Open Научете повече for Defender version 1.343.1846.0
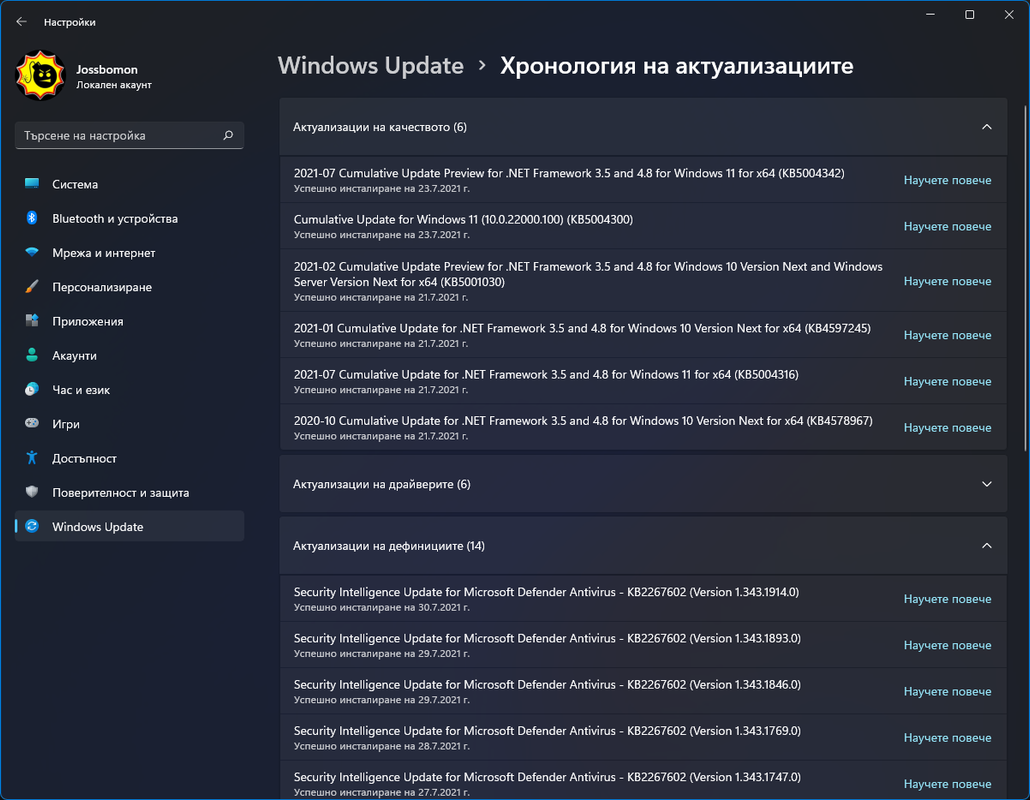The width and height of the screenshot is (1030, 800). coord(947,691)
